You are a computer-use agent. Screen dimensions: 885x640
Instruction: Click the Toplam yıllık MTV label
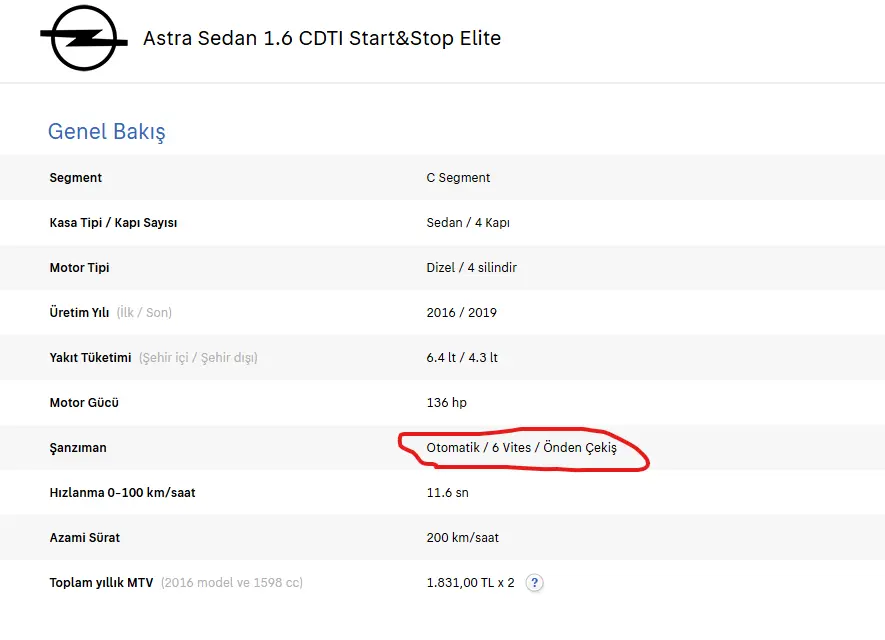tap(102, 582)
